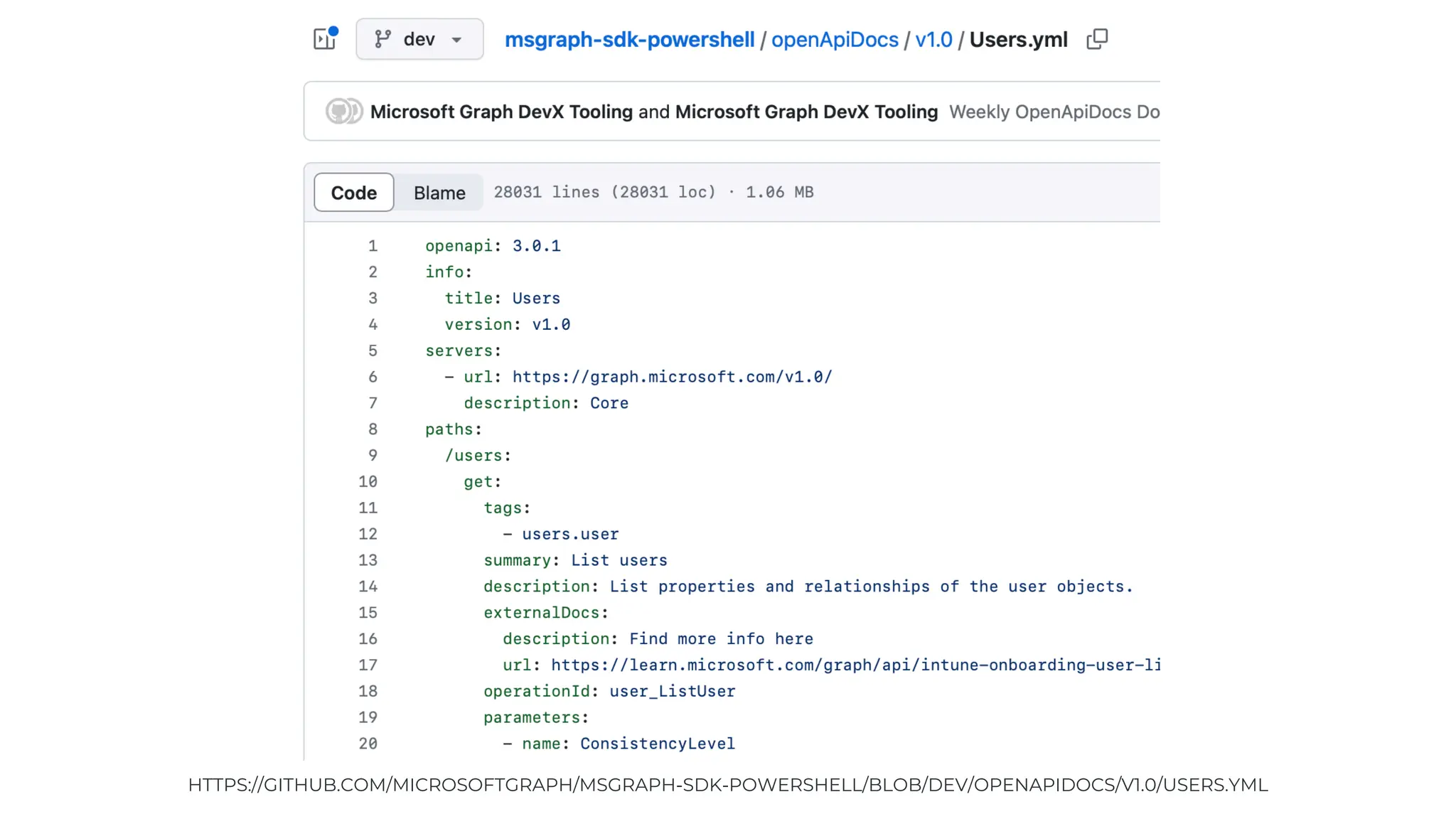Image resolution: width=1456 pixels, height=819 pixels.
Task: Open the first Microsoft Graph DevX Tooling author
Action: click(501, 112)
